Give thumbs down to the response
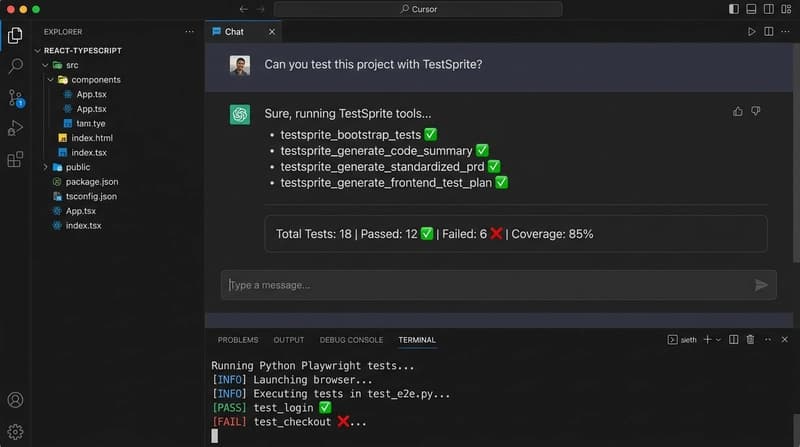The width and height of the screenshot is (800, 447). [756, 111]
